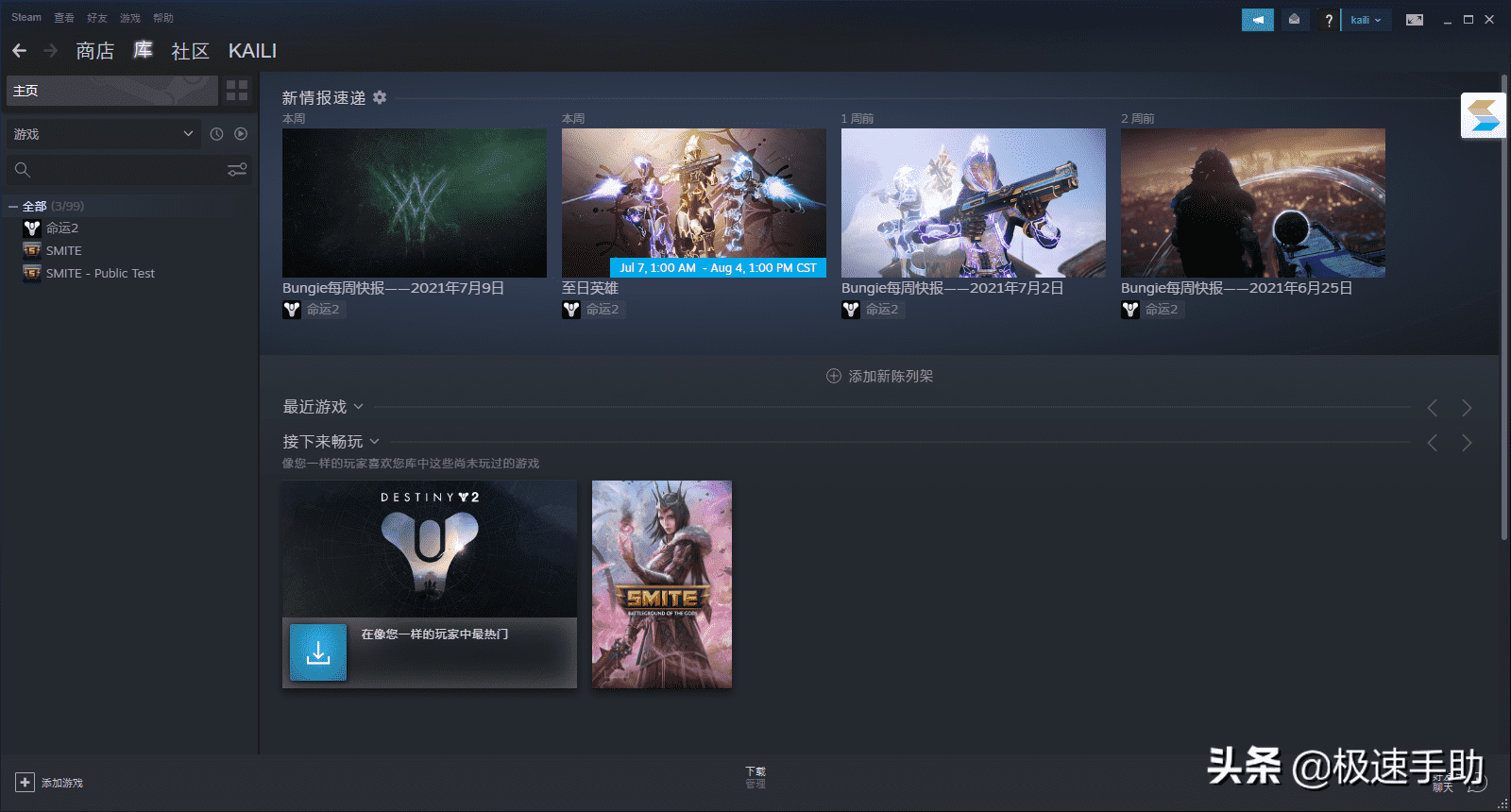Click the vertical library scrollbar
Screen dimensions: 1511x812
tap(1504, 307)
